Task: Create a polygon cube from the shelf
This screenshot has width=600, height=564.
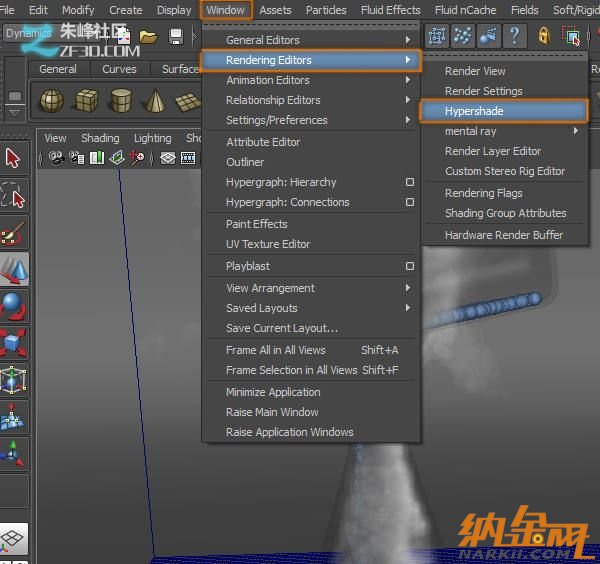Action: [x=86, y=101]
